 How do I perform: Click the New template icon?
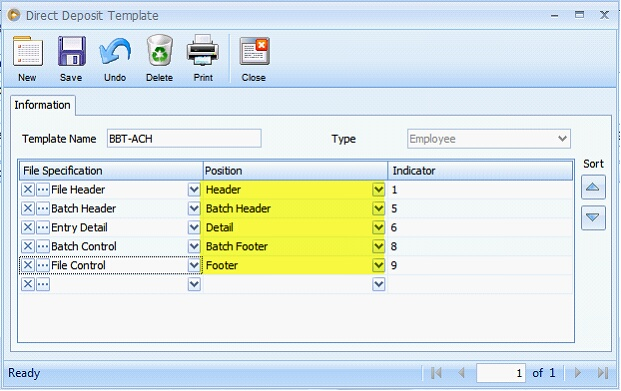pos(27,59)
